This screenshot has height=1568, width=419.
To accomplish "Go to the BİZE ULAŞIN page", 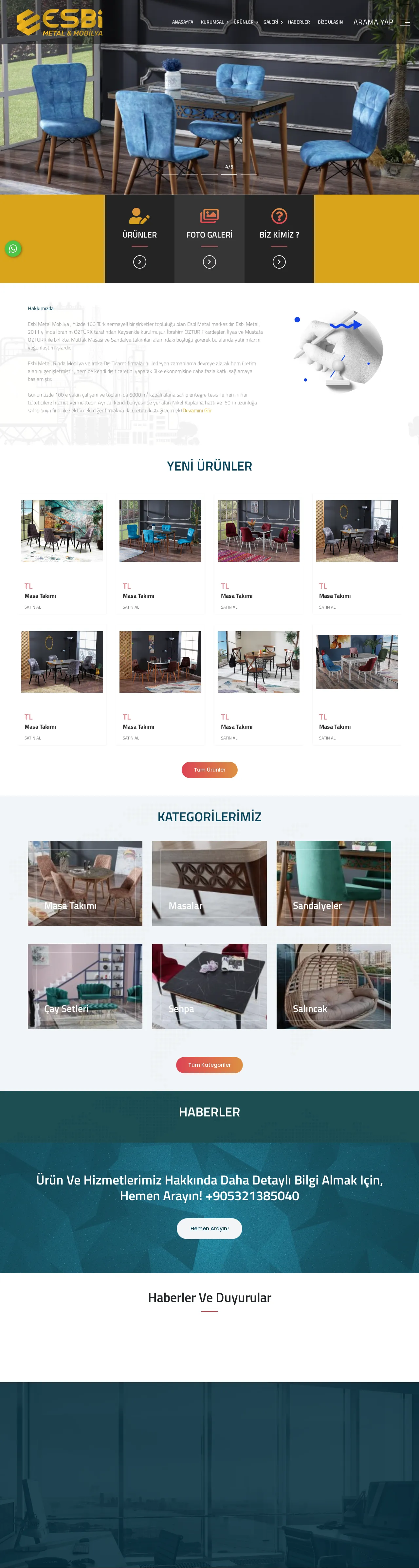I will 330,22.
